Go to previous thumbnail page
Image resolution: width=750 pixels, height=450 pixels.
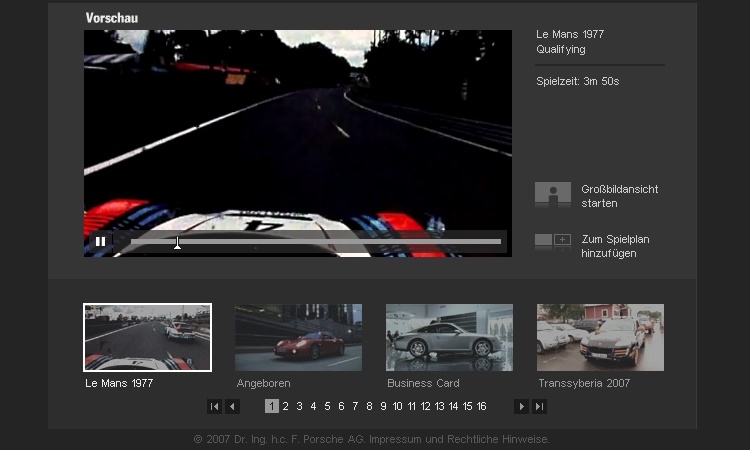[232, 406]
